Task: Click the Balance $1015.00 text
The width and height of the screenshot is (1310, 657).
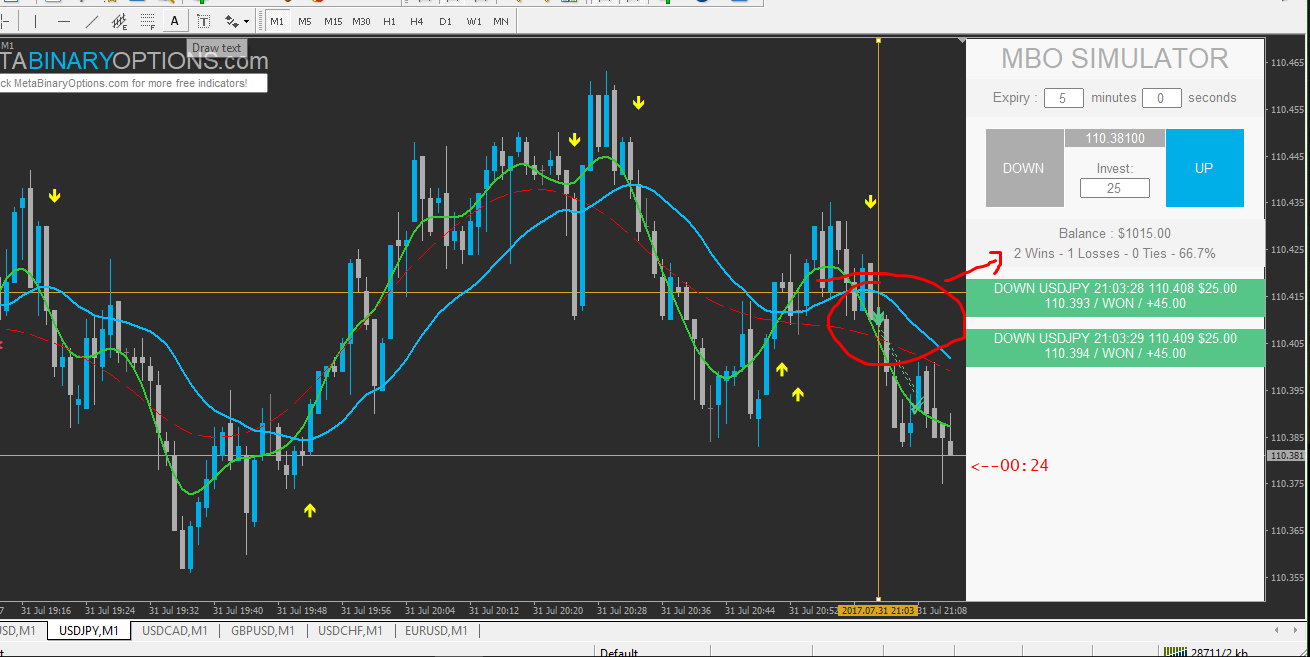Action: click(x=1115, y=233)
